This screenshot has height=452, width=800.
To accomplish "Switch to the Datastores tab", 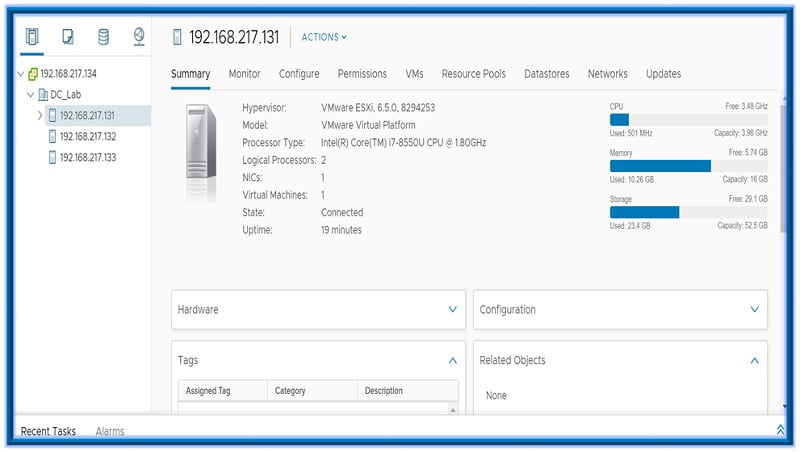I will coord(548,74).
